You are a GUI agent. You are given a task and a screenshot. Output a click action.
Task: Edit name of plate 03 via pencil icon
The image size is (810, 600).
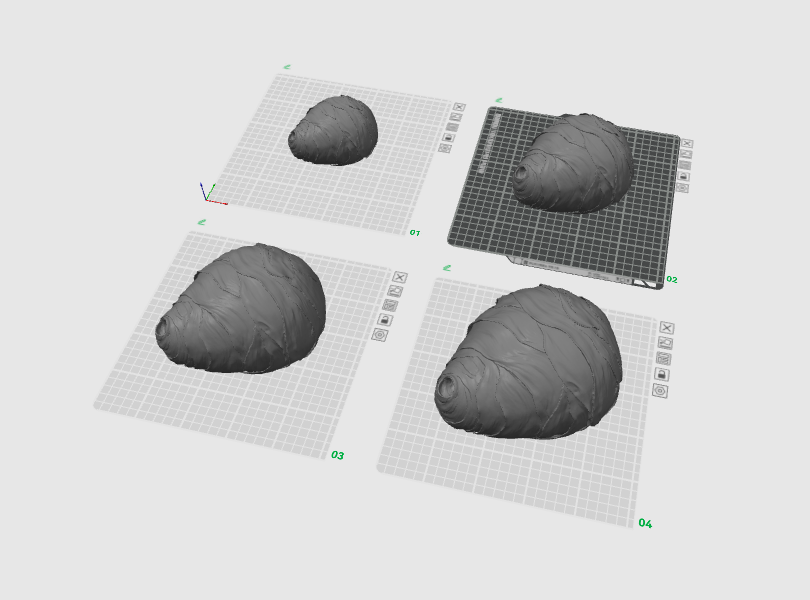(x=202, y=222)
